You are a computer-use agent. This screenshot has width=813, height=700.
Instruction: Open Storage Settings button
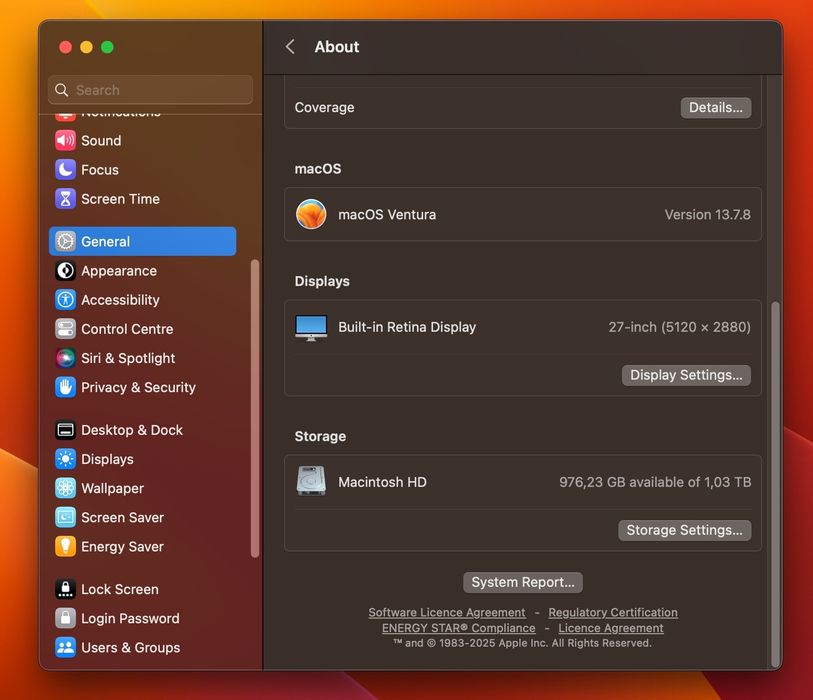[x=684, y=530]
